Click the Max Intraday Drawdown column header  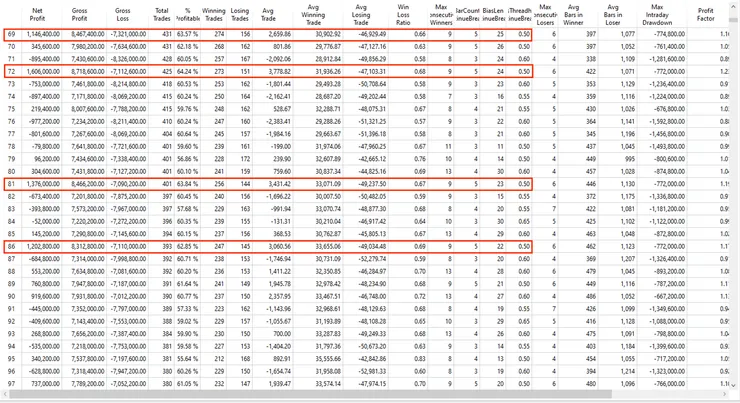(x=657, y=15)
